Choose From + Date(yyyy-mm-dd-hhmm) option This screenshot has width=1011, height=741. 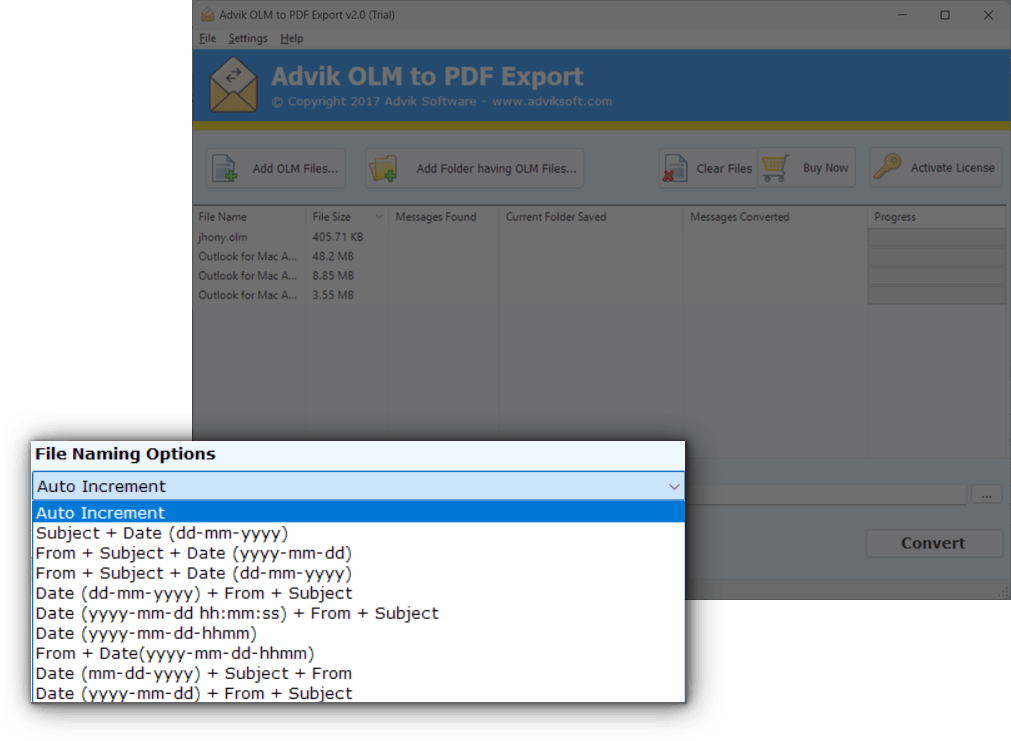tap(358, 653)
